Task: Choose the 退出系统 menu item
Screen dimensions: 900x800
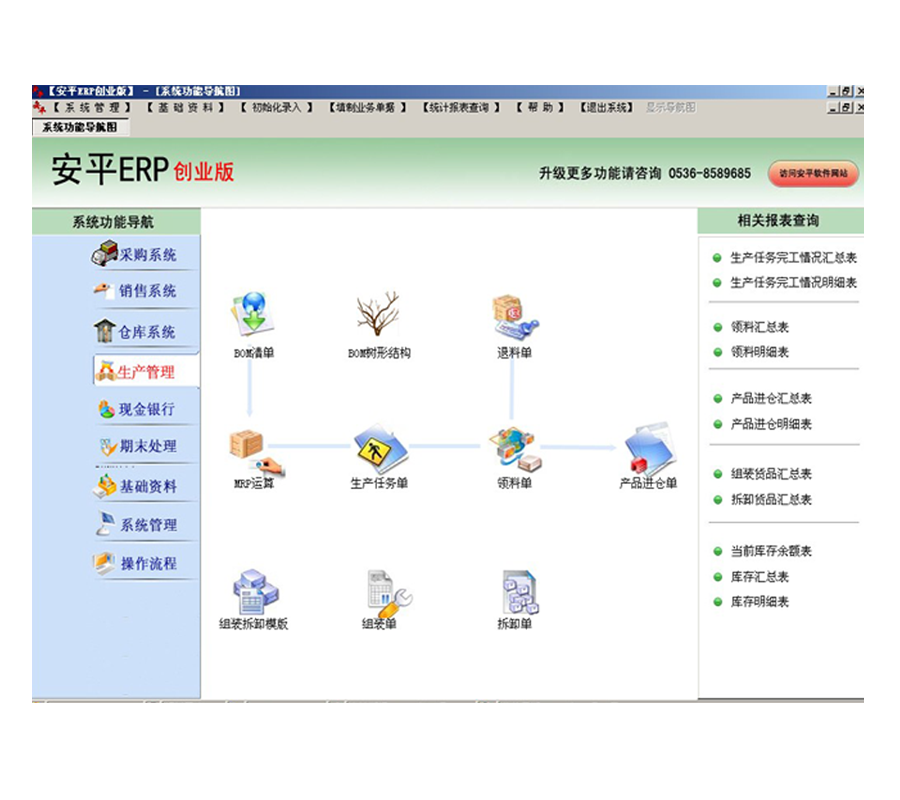Action: pos(606,107)
